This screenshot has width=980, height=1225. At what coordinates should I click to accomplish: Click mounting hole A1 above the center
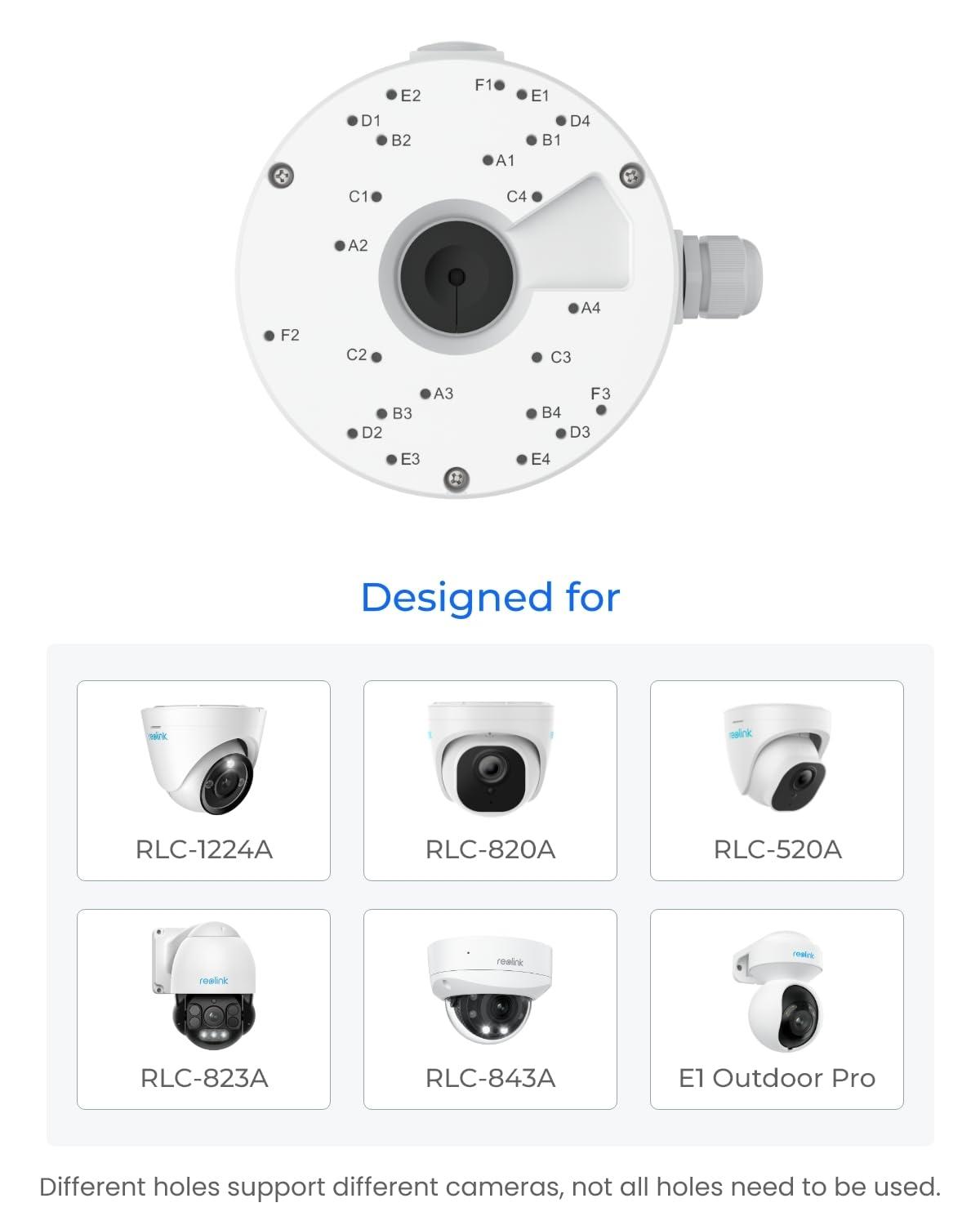point(488,161)
